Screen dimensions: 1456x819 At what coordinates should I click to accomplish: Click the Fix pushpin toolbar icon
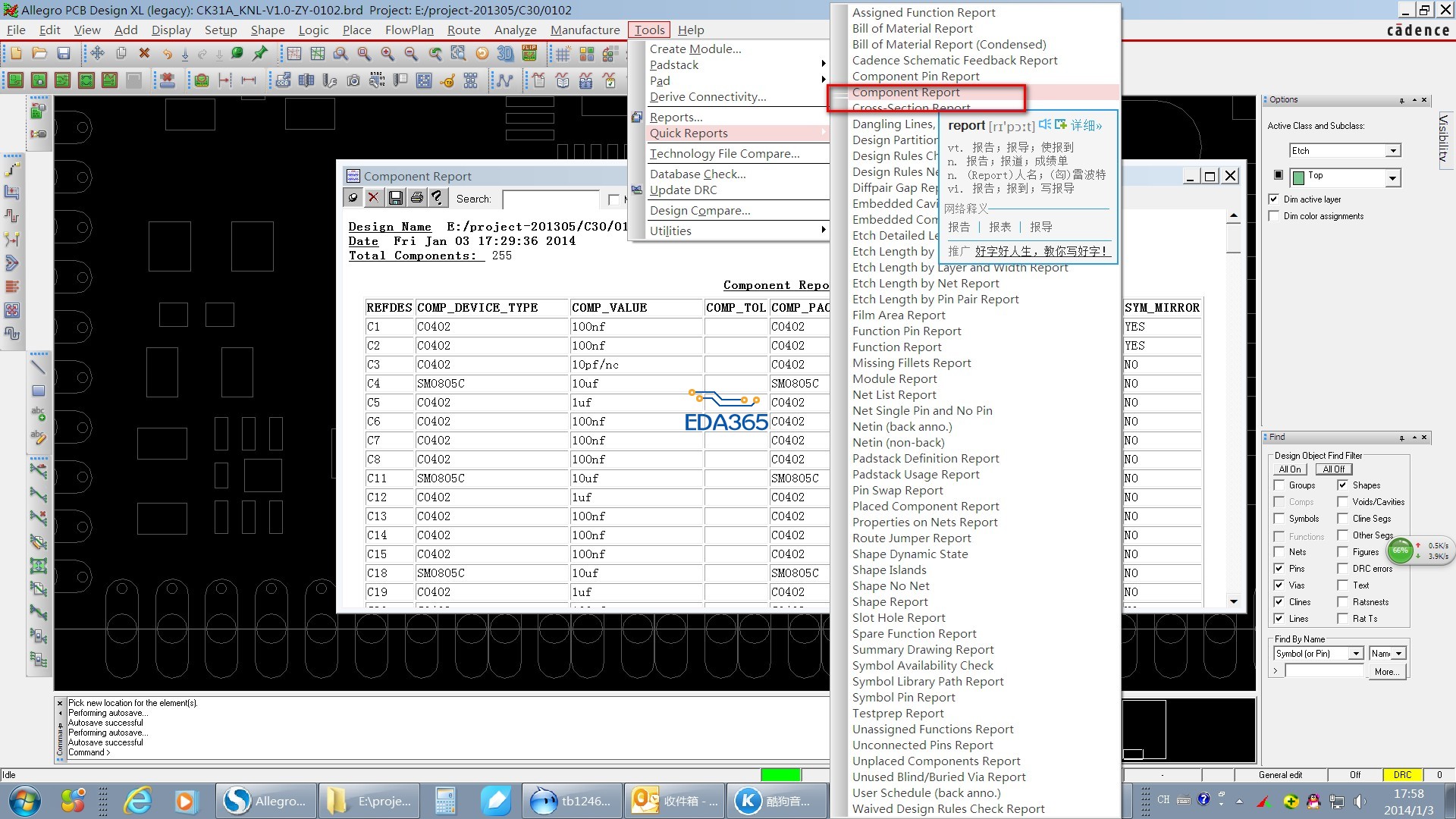tap(260, 54)
